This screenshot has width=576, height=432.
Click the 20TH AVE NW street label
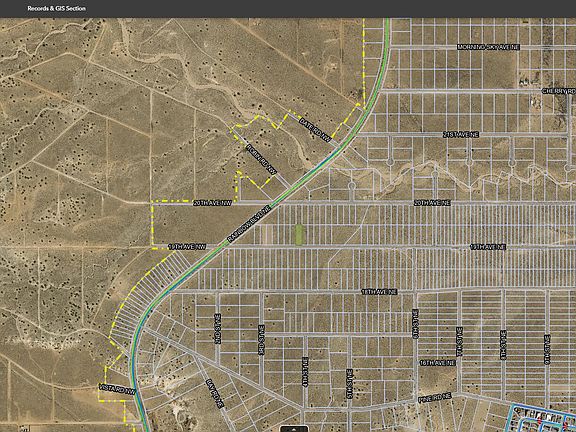click(x=213, y=203)
